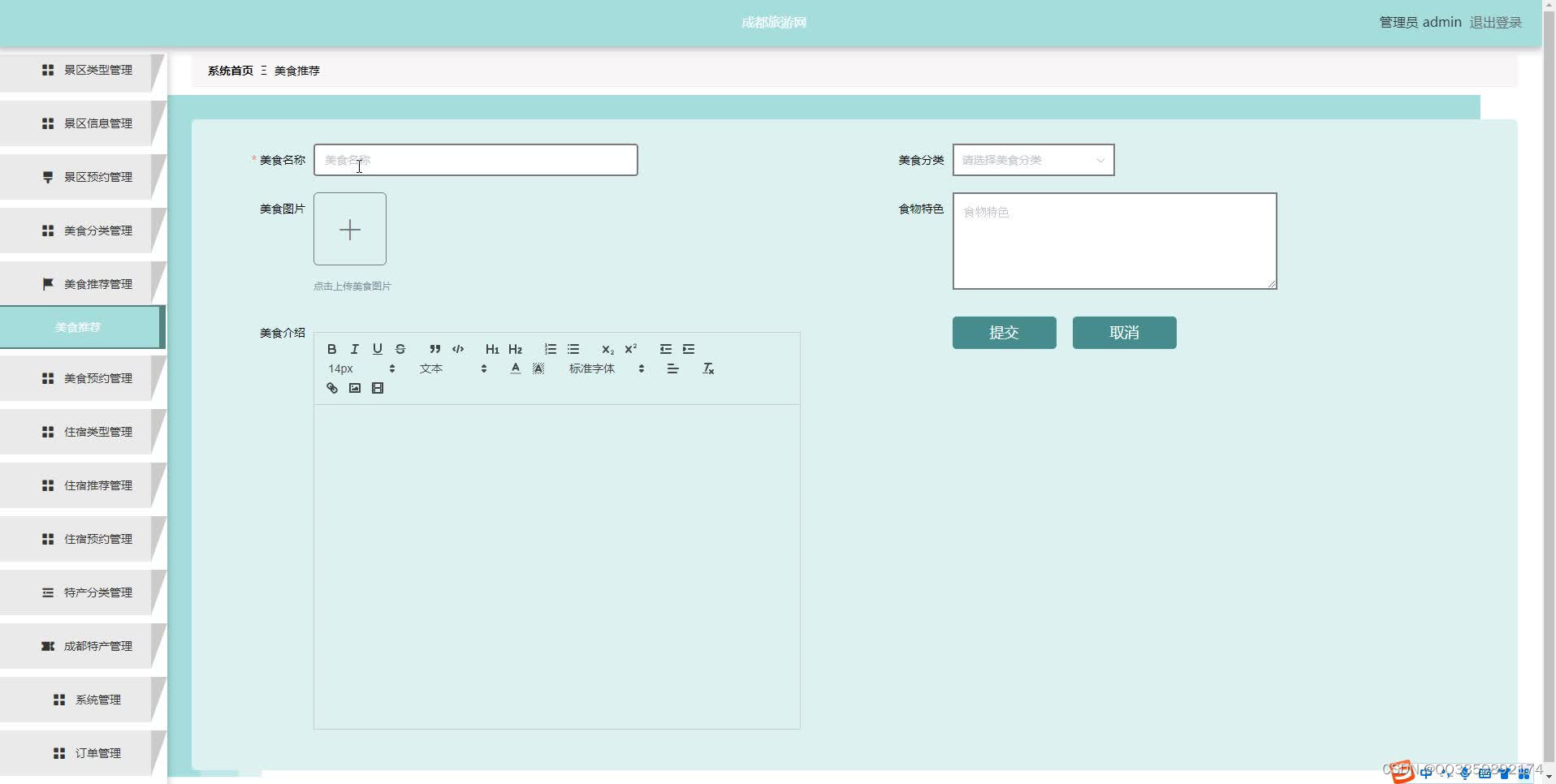1556x784 pixels.
Task: Toggle strikethrough formatting in editor
Action: (400, 349)
